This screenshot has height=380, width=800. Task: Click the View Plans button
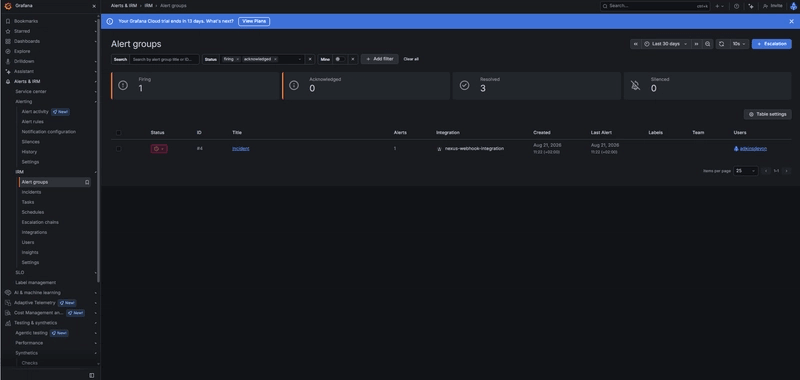254,21
